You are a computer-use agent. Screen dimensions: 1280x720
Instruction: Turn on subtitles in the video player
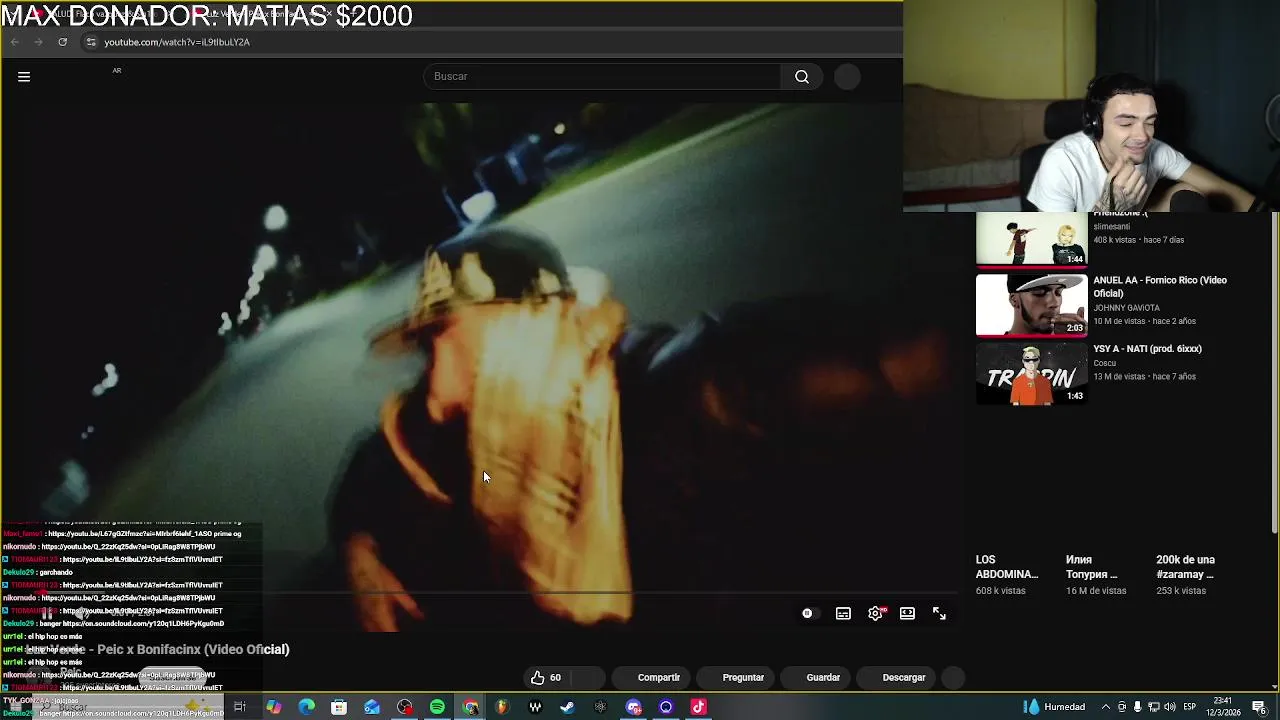point(843,613)
